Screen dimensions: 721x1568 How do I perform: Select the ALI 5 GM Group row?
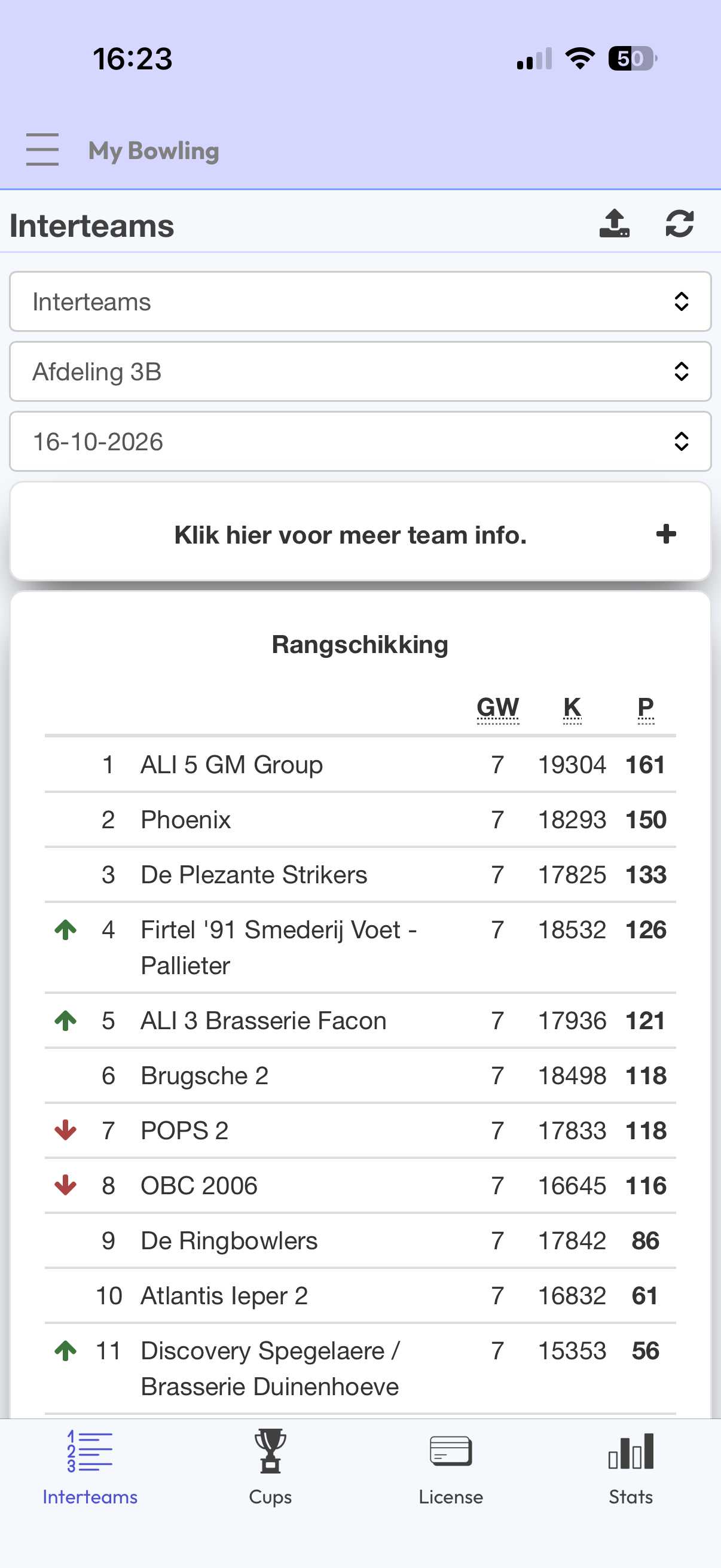(360, 764)
